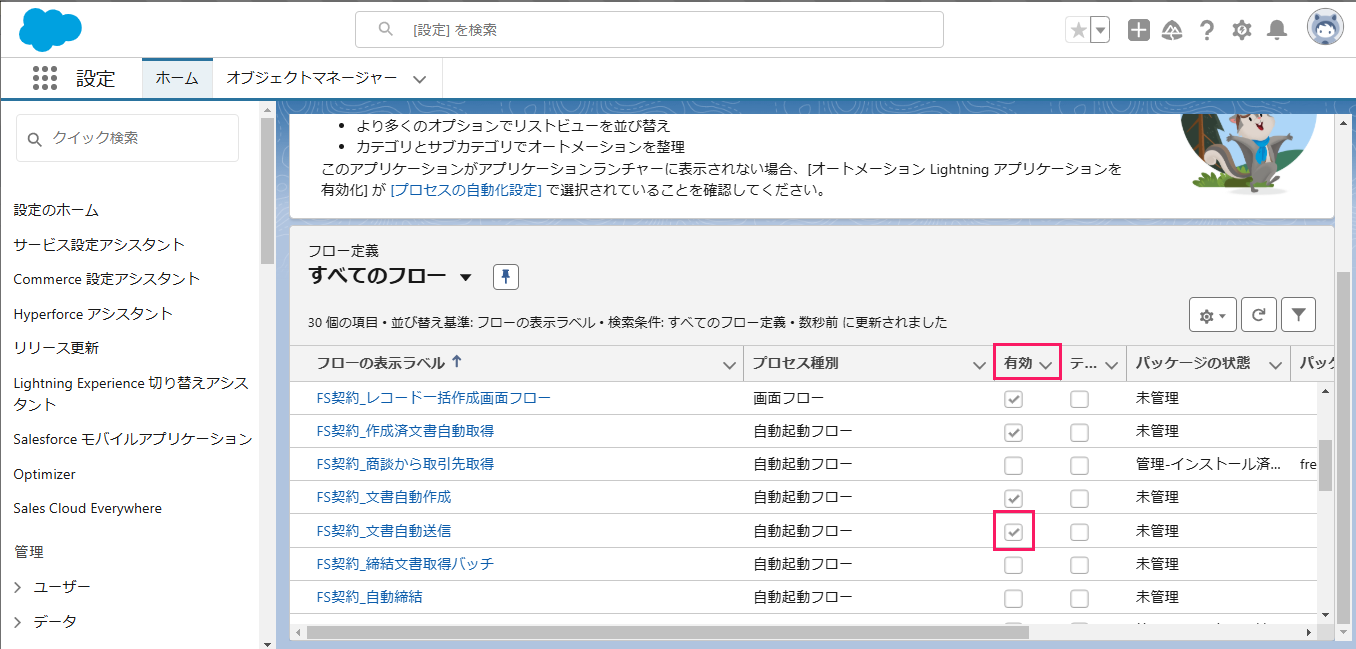Screen dimensions: 1356x649
Task: Open パッケージの状態 column menu chevron
Action: point(1275,365)
